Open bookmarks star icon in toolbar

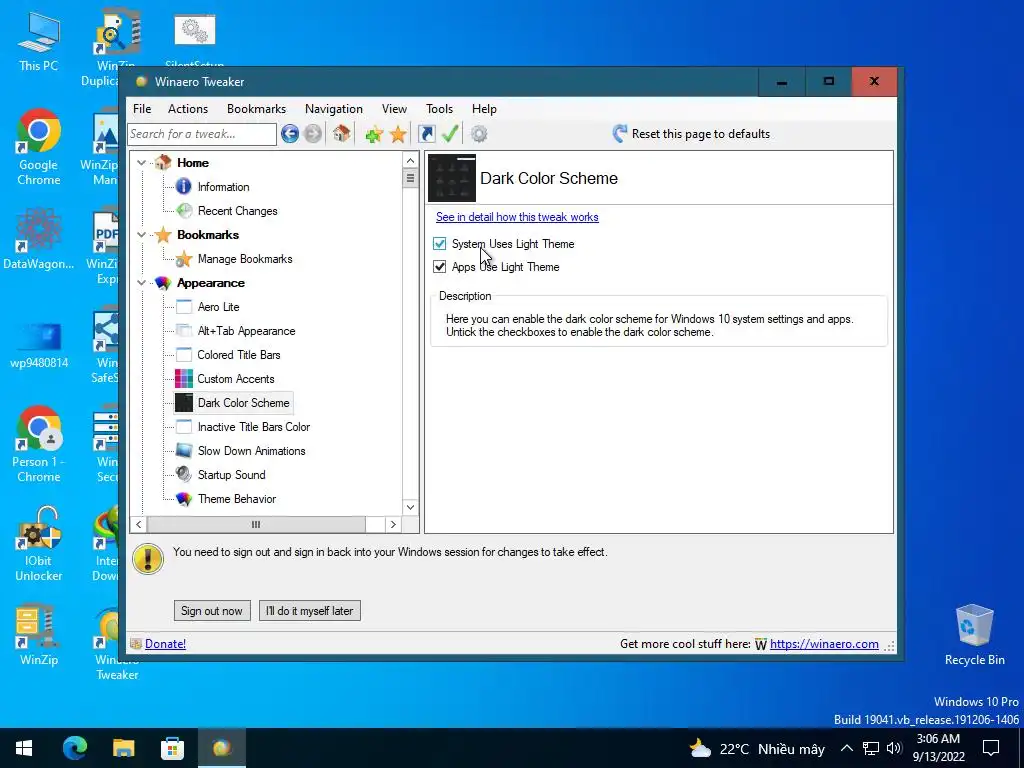click(x=398, y=135)
